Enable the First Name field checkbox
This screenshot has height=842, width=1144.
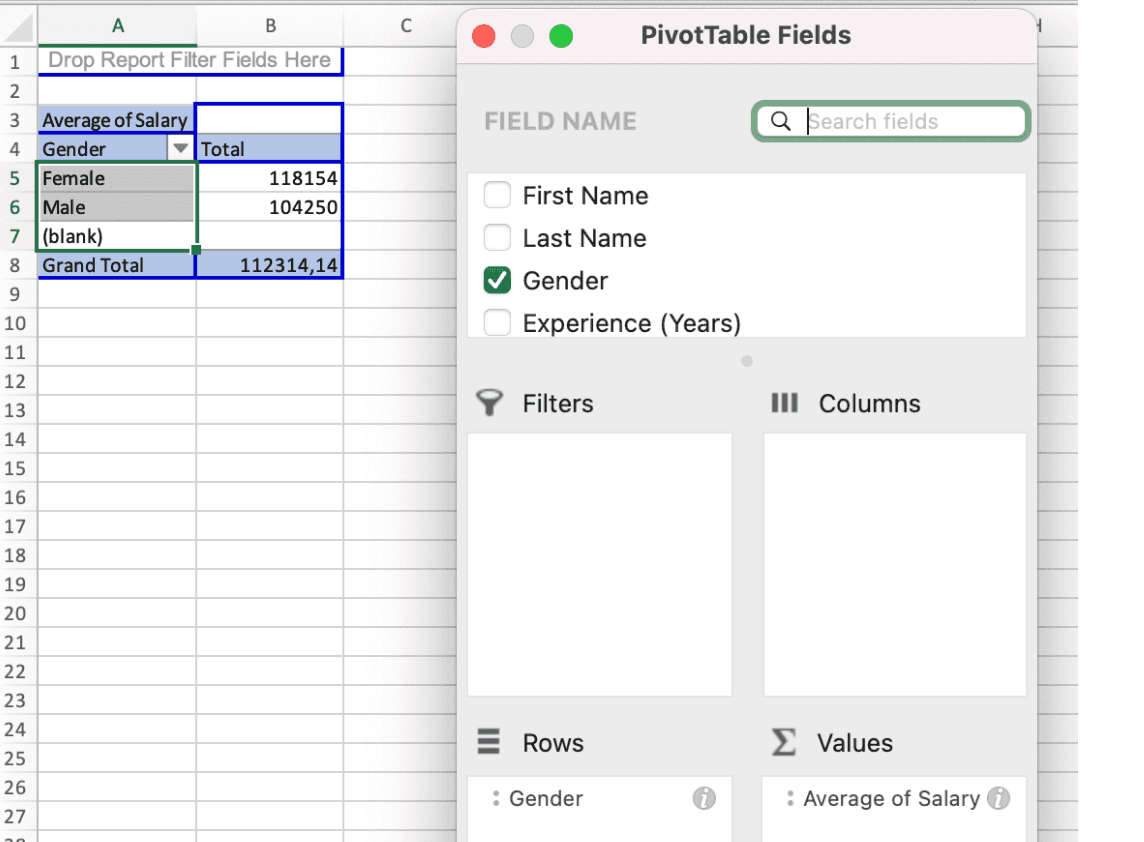coord(497,195)
